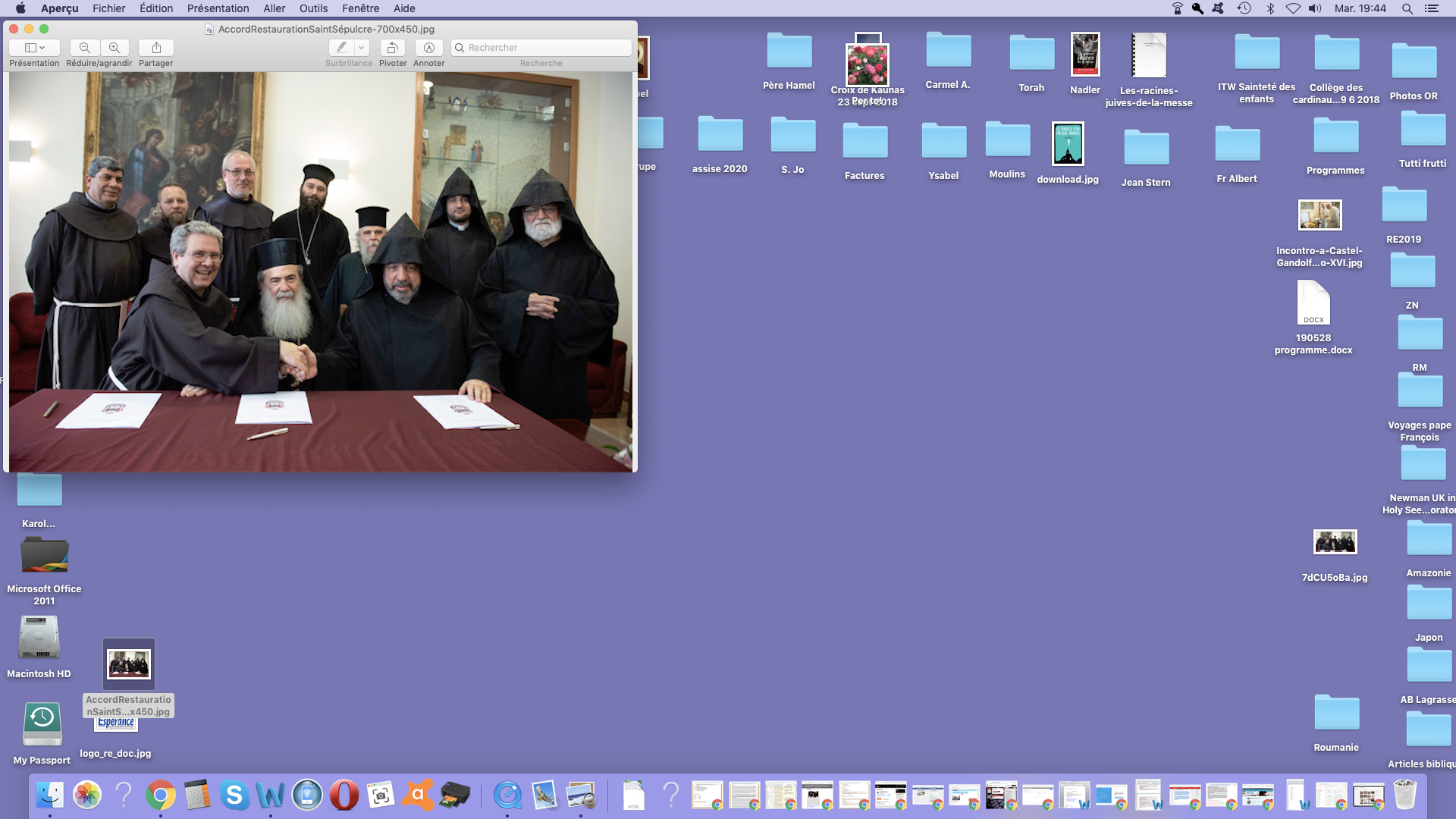This screenshot has width=1456, height=819.
Task: Open the Opera browser dock icon
Action: pos(344,795)
